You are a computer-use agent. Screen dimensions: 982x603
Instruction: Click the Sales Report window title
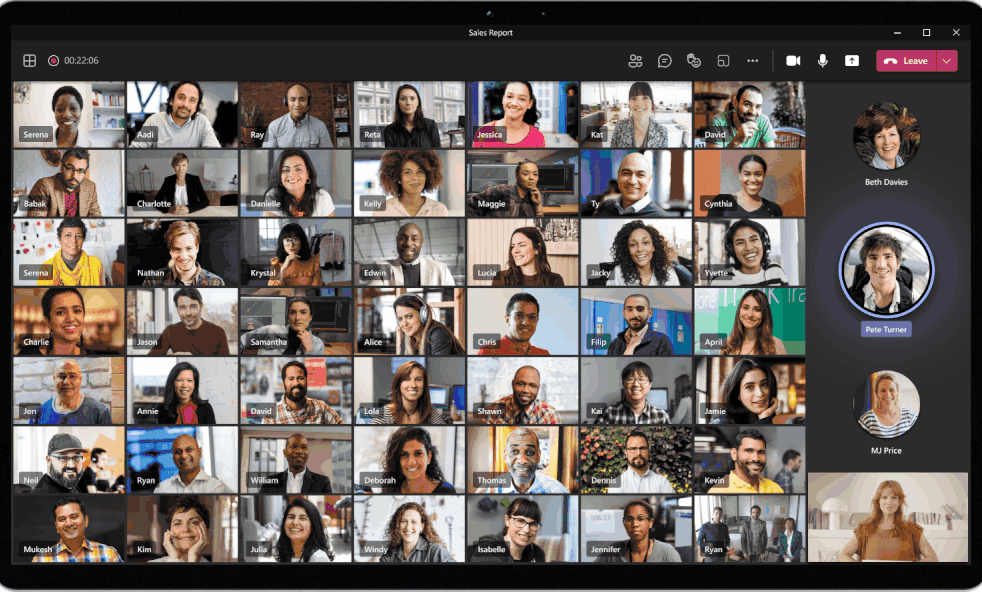point(490,33)
